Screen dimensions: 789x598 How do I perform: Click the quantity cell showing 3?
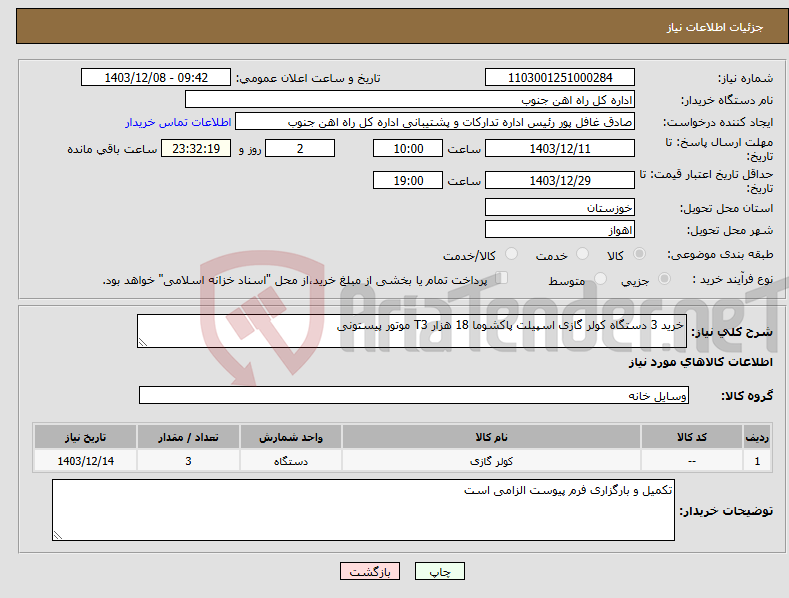pos(188,461)
